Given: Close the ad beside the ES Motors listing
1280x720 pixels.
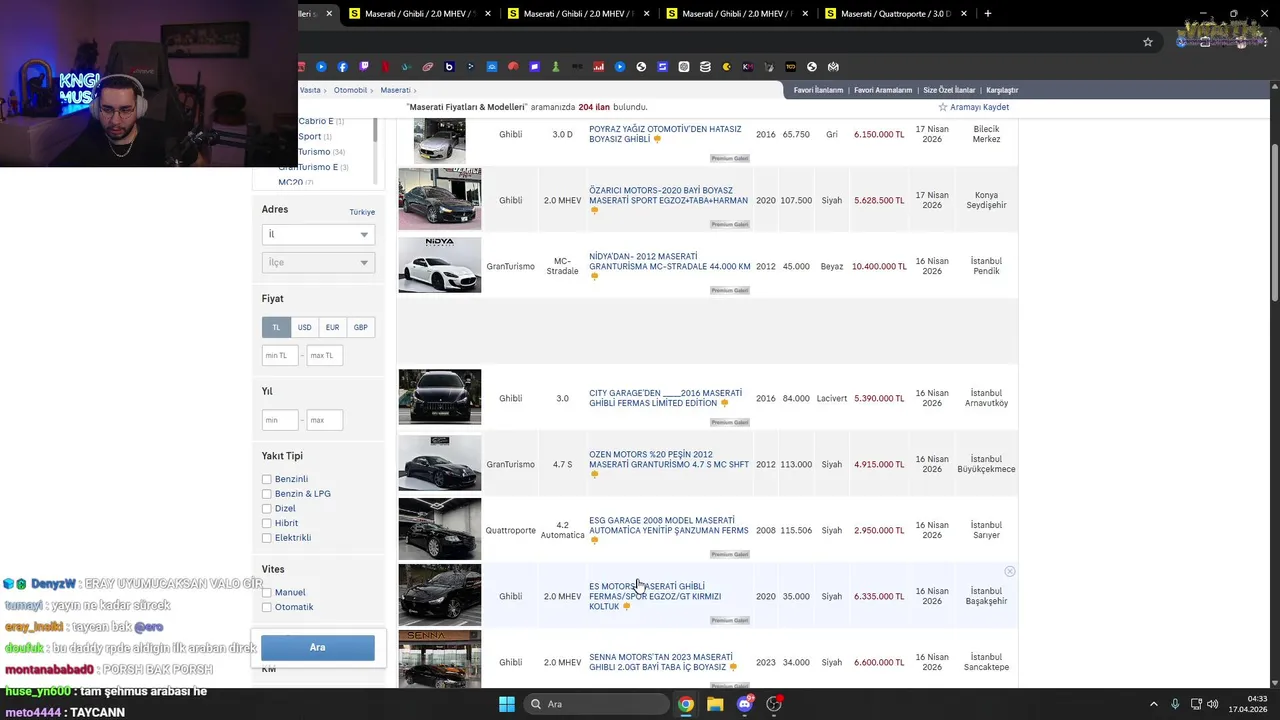Looking at the screenshot, I should coord(1010,571).
